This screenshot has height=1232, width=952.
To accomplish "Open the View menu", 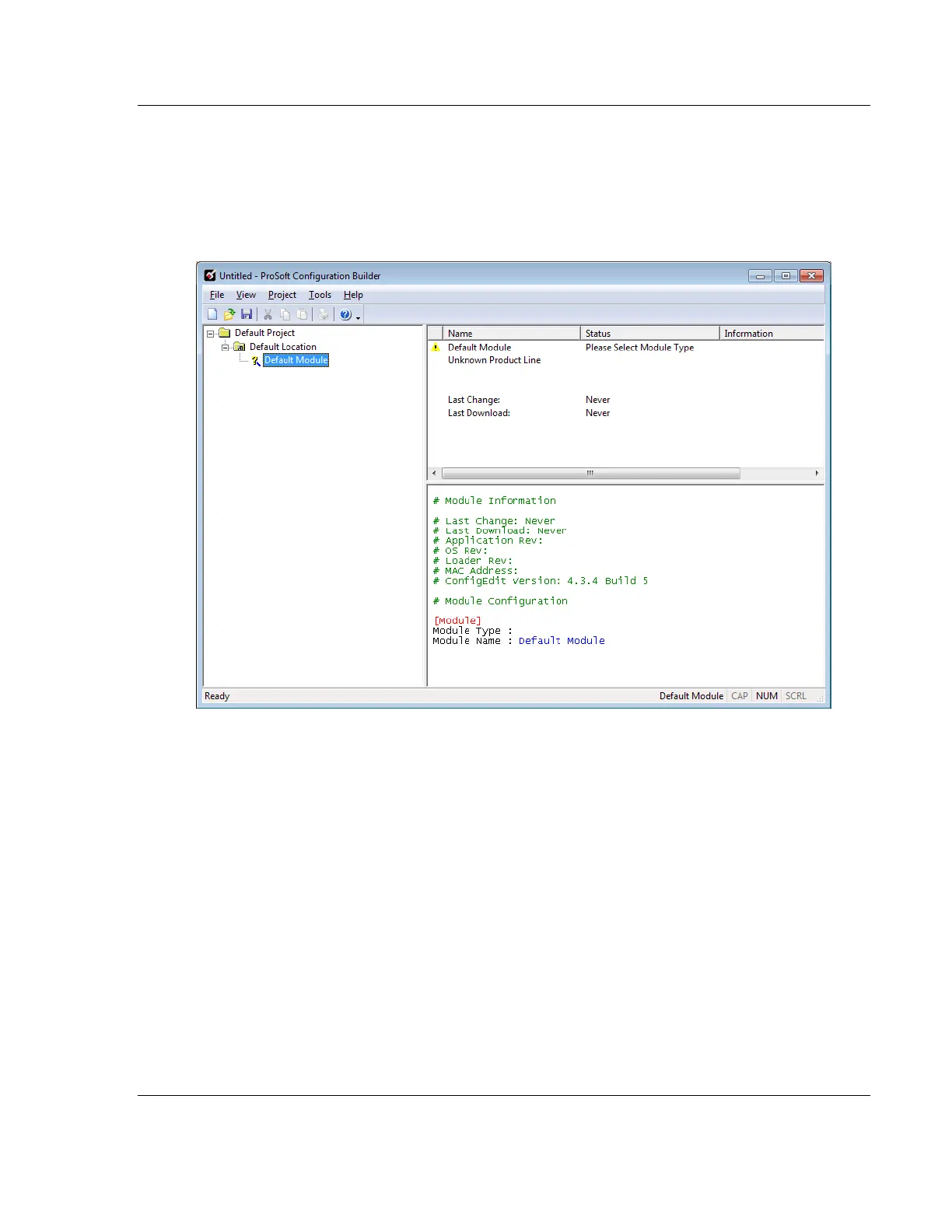I will click(x=246, y=295).
